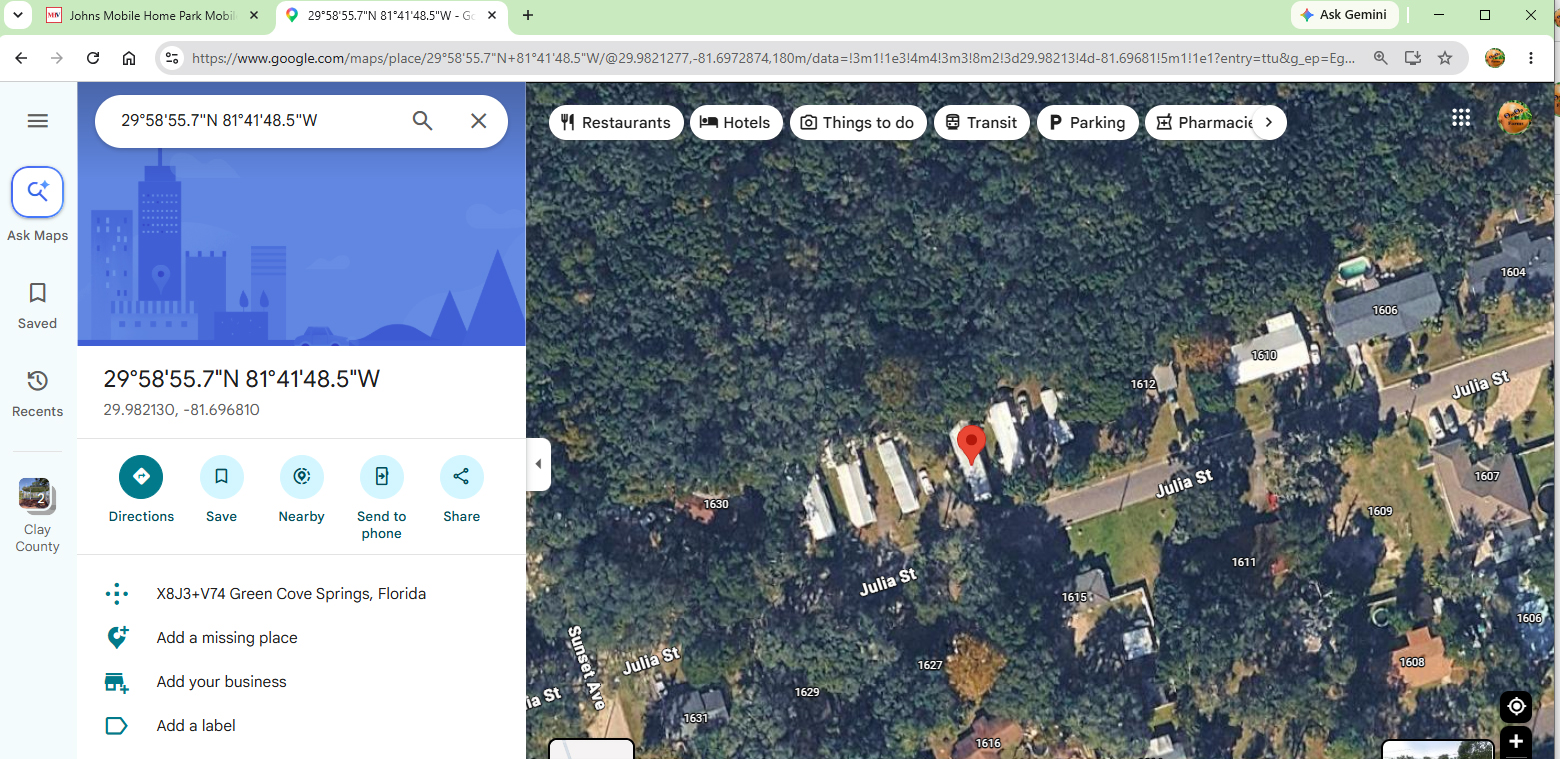This screenshot has width=1560, height=759.
Task: Click house number 1606 near the pool
Action: point(1385,310)
